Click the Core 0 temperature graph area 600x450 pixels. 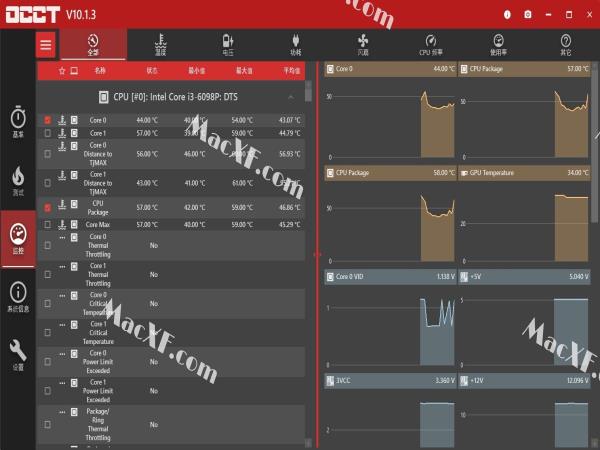(390, 121)
